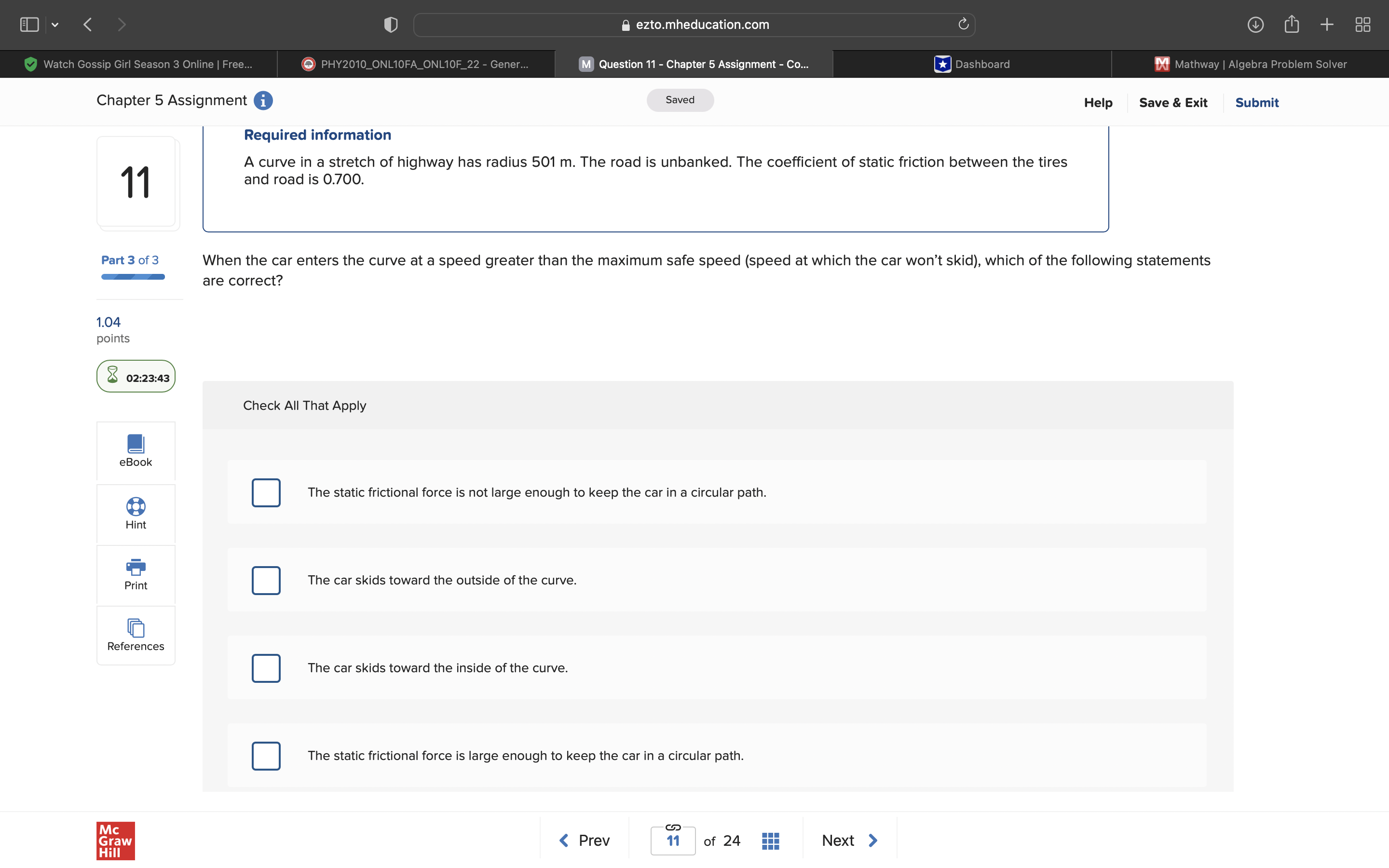Check 'car skids toward the inside'
The height and width of the screenshot is (868, 1389).
coord(266,668)
